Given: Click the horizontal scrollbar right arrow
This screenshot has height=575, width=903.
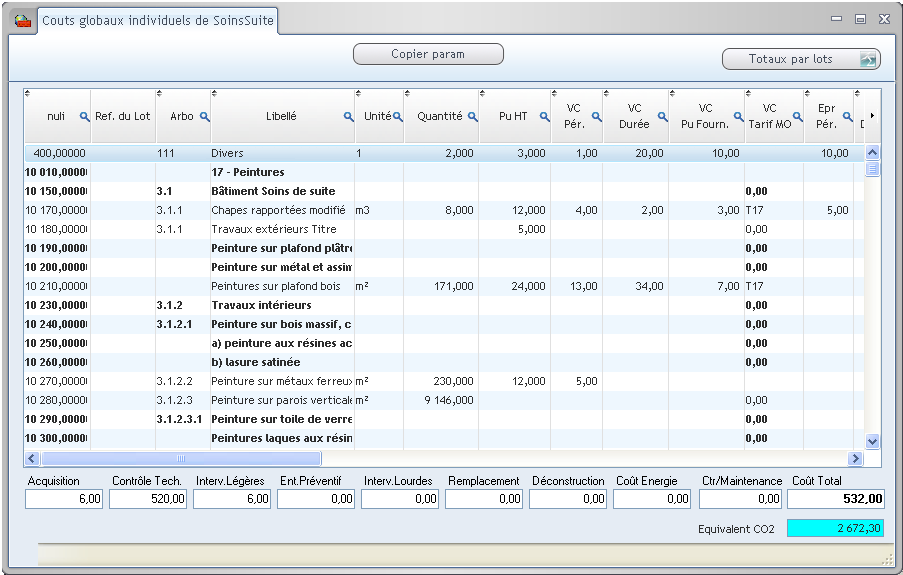Looking at the screenshot, I should pyautogui.click(x=855, y=459).
